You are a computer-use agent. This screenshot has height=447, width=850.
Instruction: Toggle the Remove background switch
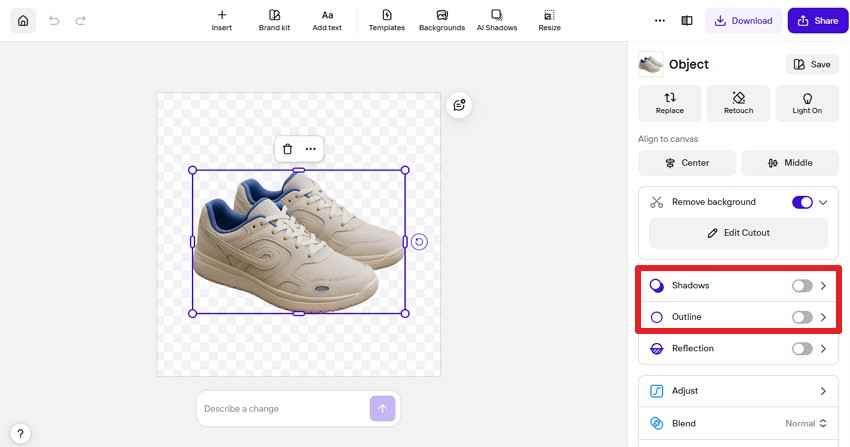[x=802, y=202]
